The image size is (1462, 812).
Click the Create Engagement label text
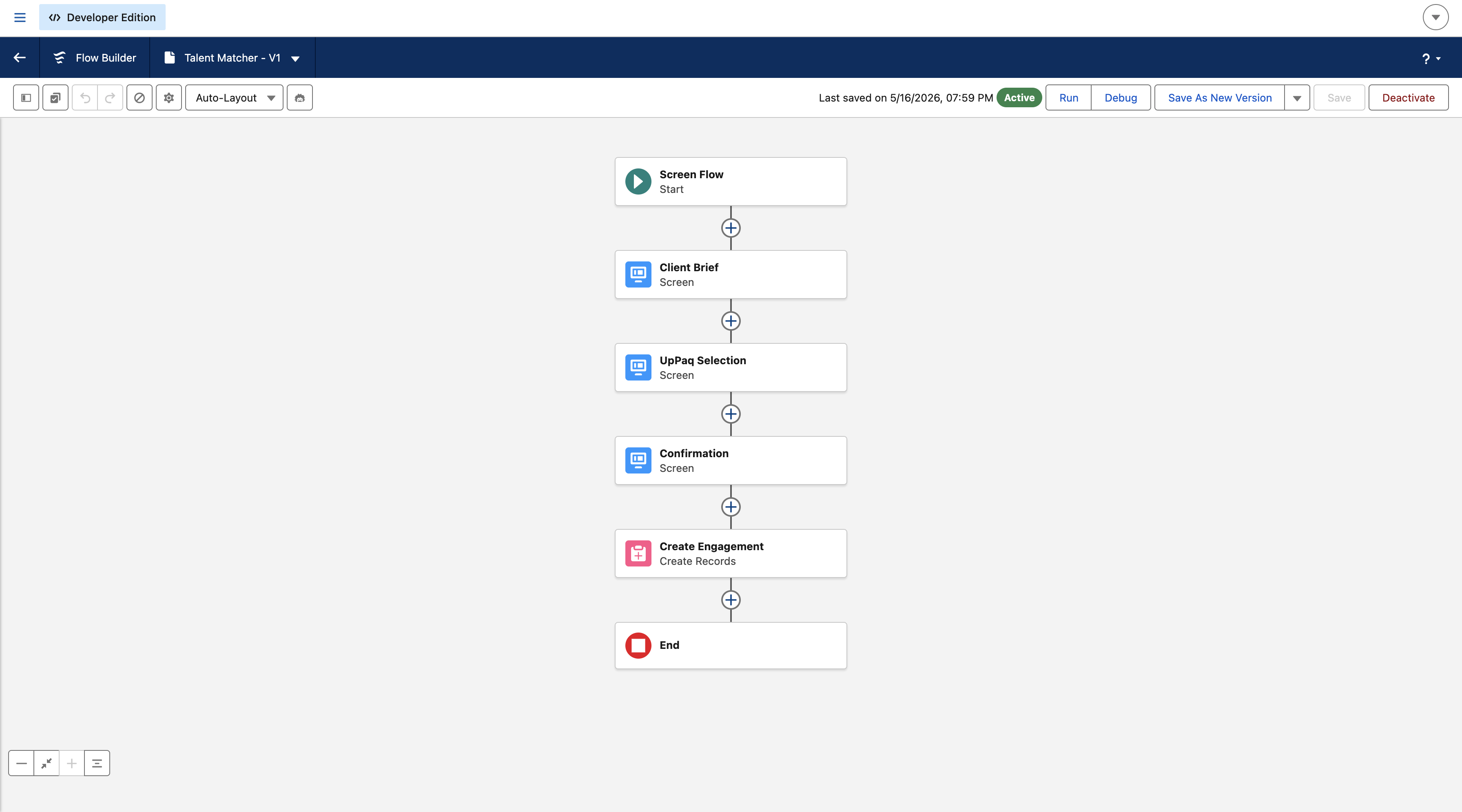(711, 546)
